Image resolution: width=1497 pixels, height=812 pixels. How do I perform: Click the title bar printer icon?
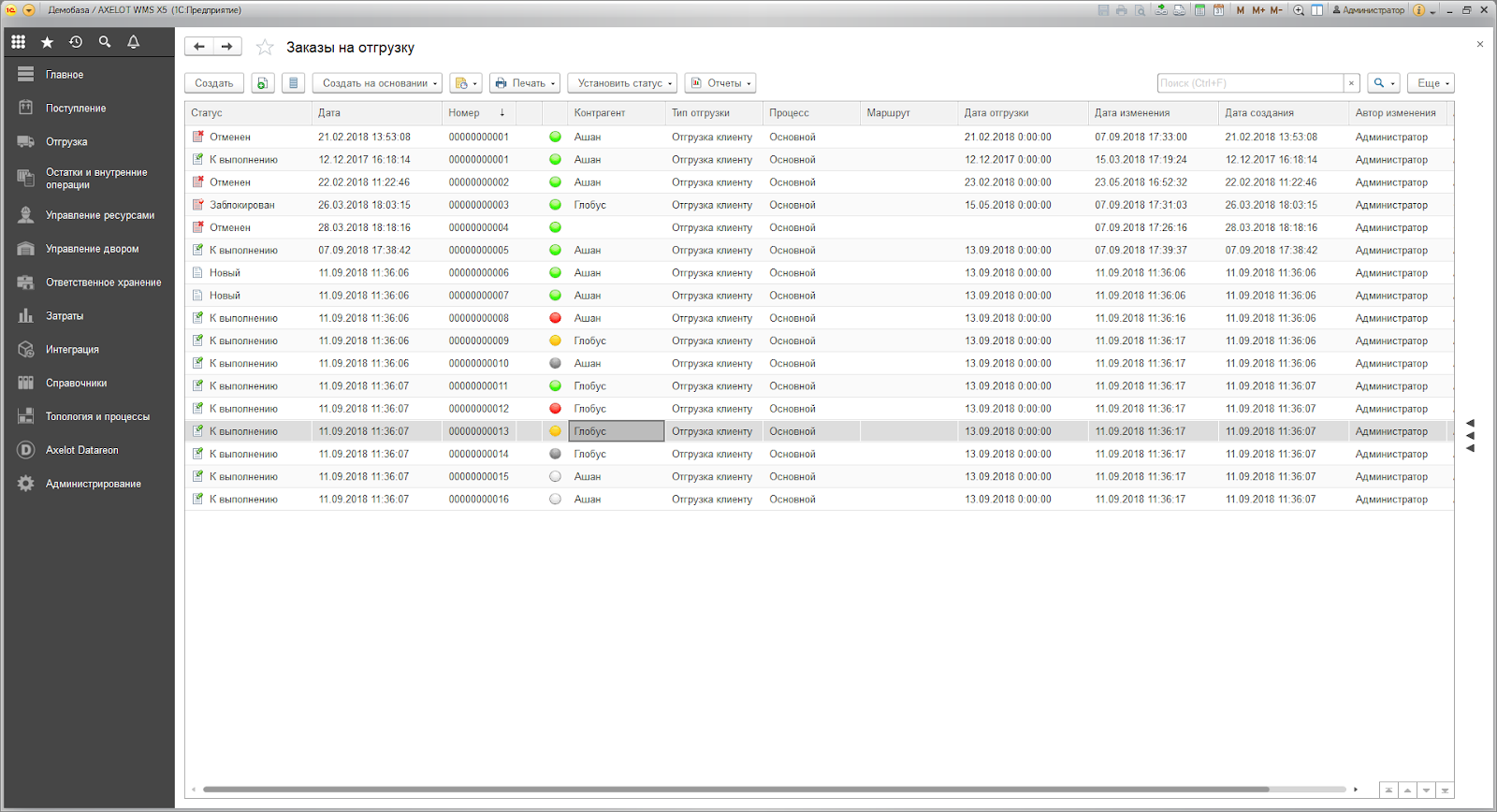point(1122,10)
